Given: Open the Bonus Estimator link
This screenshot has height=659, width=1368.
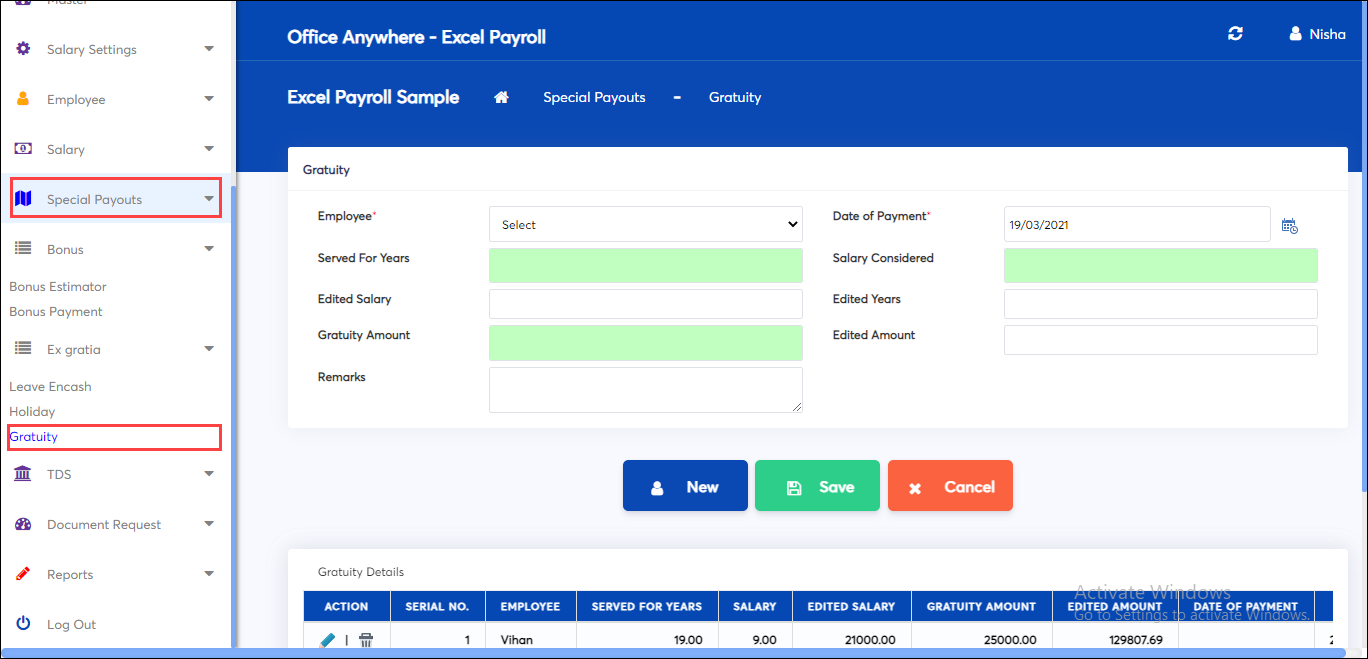Looking at the screenshot, I should coord(58,287).
